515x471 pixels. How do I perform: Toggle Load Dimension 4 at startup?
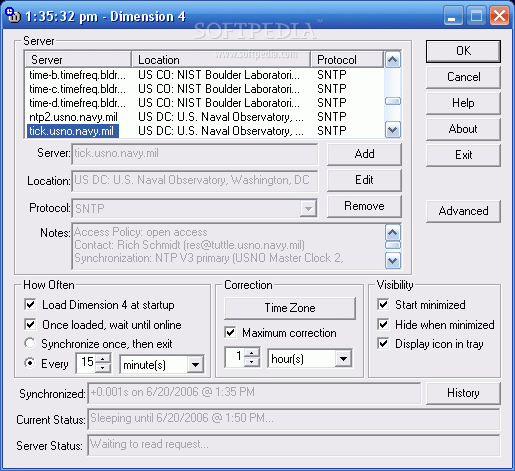pyautogui.click(x=30, y=304)
